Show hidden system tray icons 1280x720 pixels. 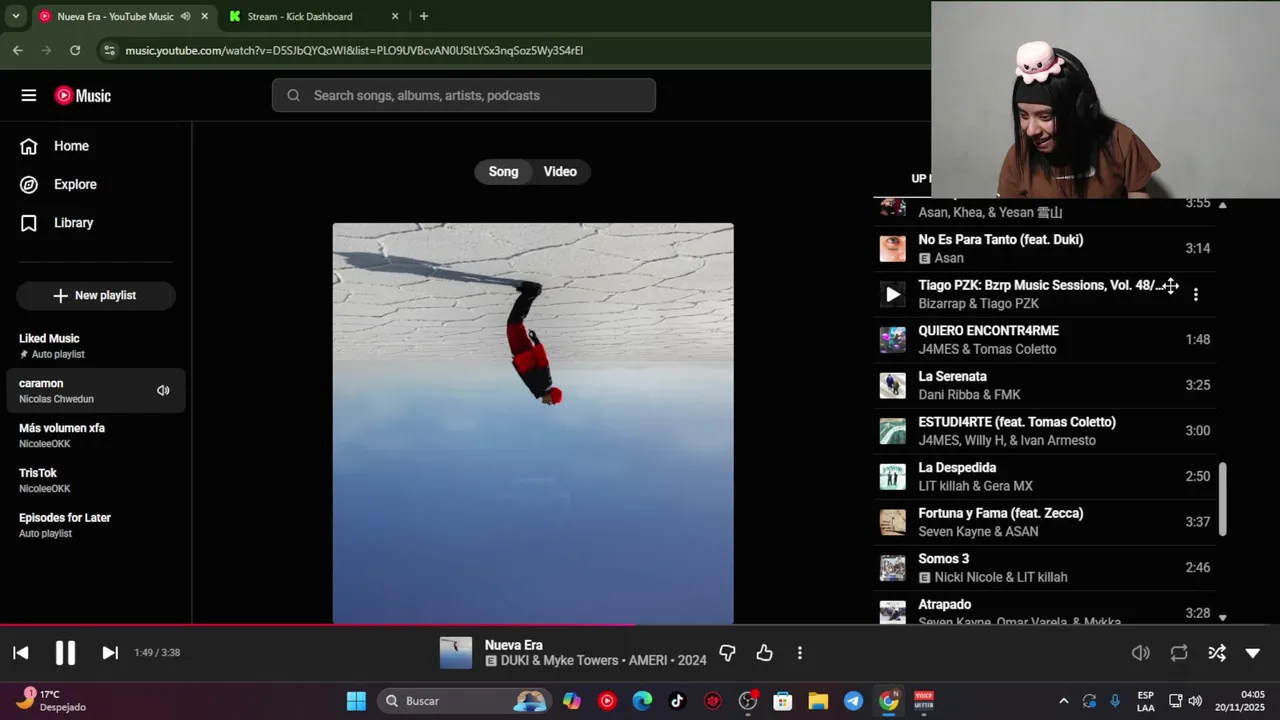click(x=1063, y=701)
